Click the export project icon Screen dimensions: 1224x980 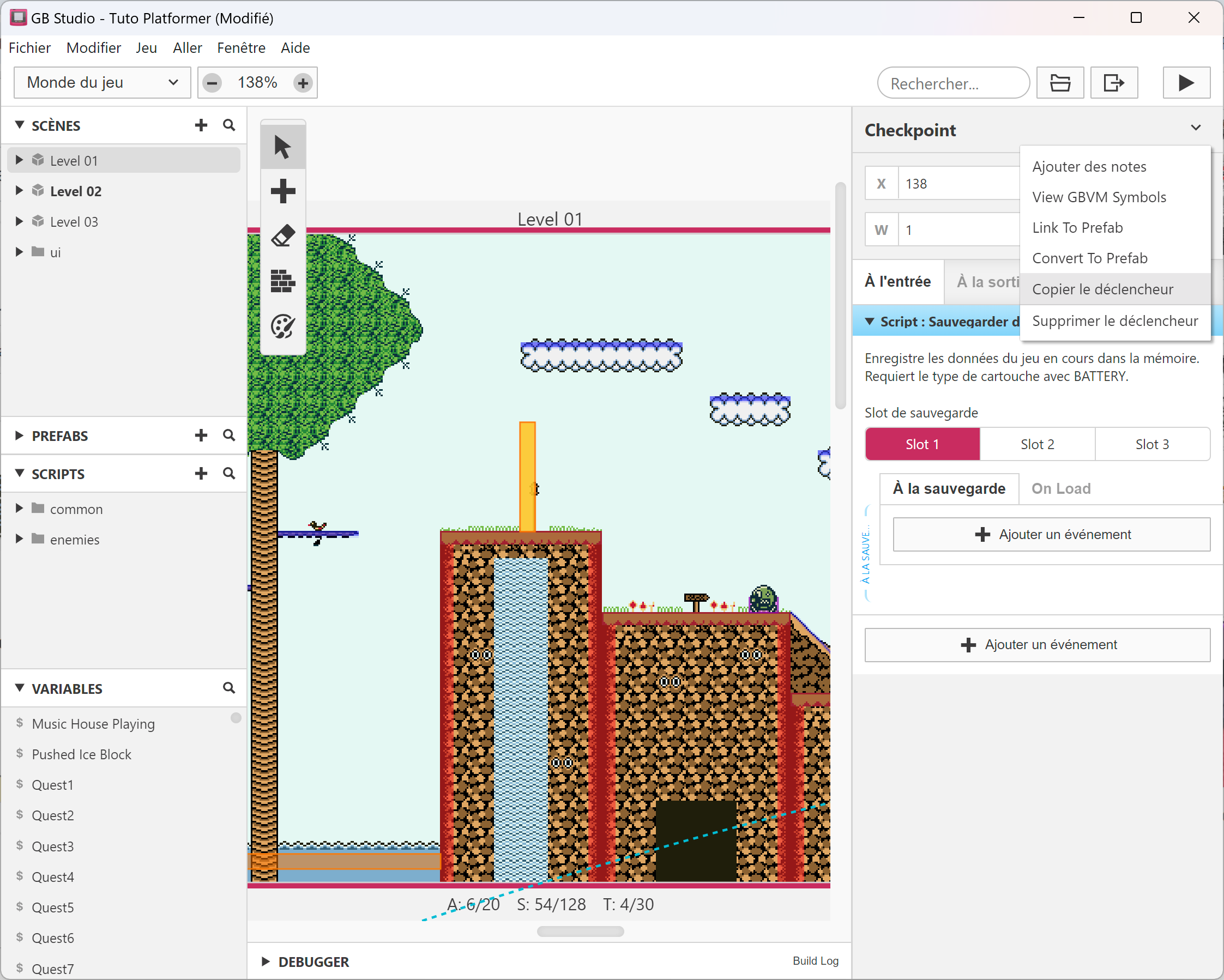1113,83
